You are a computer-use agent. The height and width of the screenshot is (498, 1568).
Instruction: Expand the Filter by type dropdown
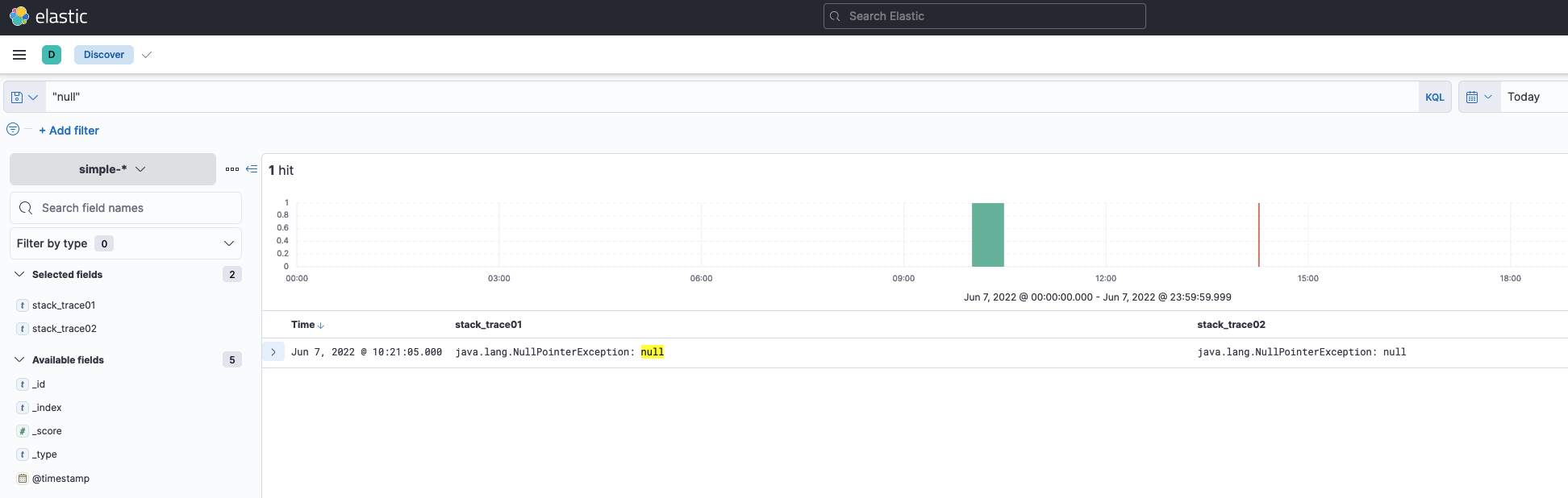126,243
